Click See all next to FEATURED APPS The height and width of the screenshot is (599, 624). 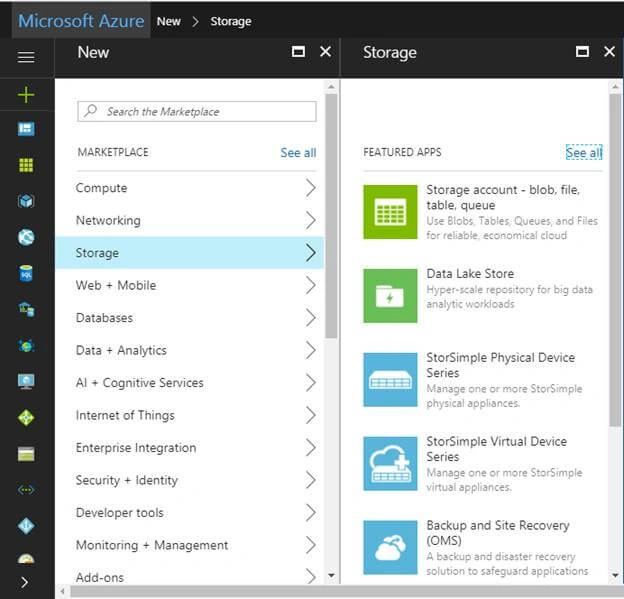click(x=584, y=152)
